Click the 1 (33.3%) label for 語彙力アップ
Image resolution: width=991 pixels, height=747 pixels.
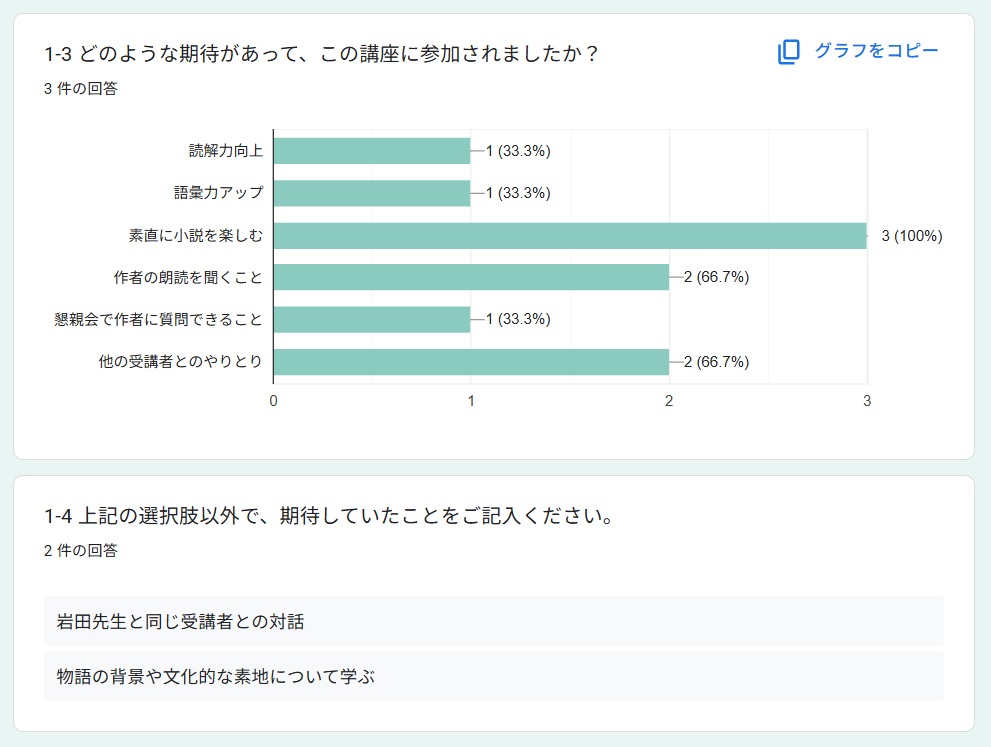(518, 193)
